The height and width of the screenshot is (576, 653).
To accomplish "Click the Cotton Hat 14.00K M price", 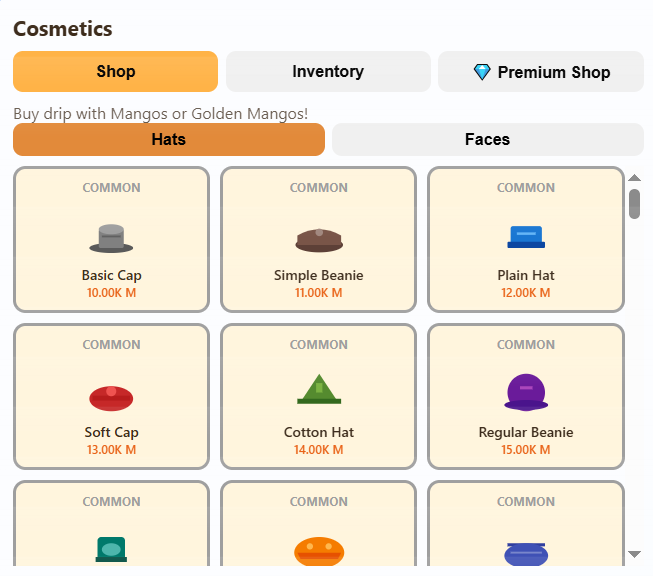I will (x=319, y=450).
